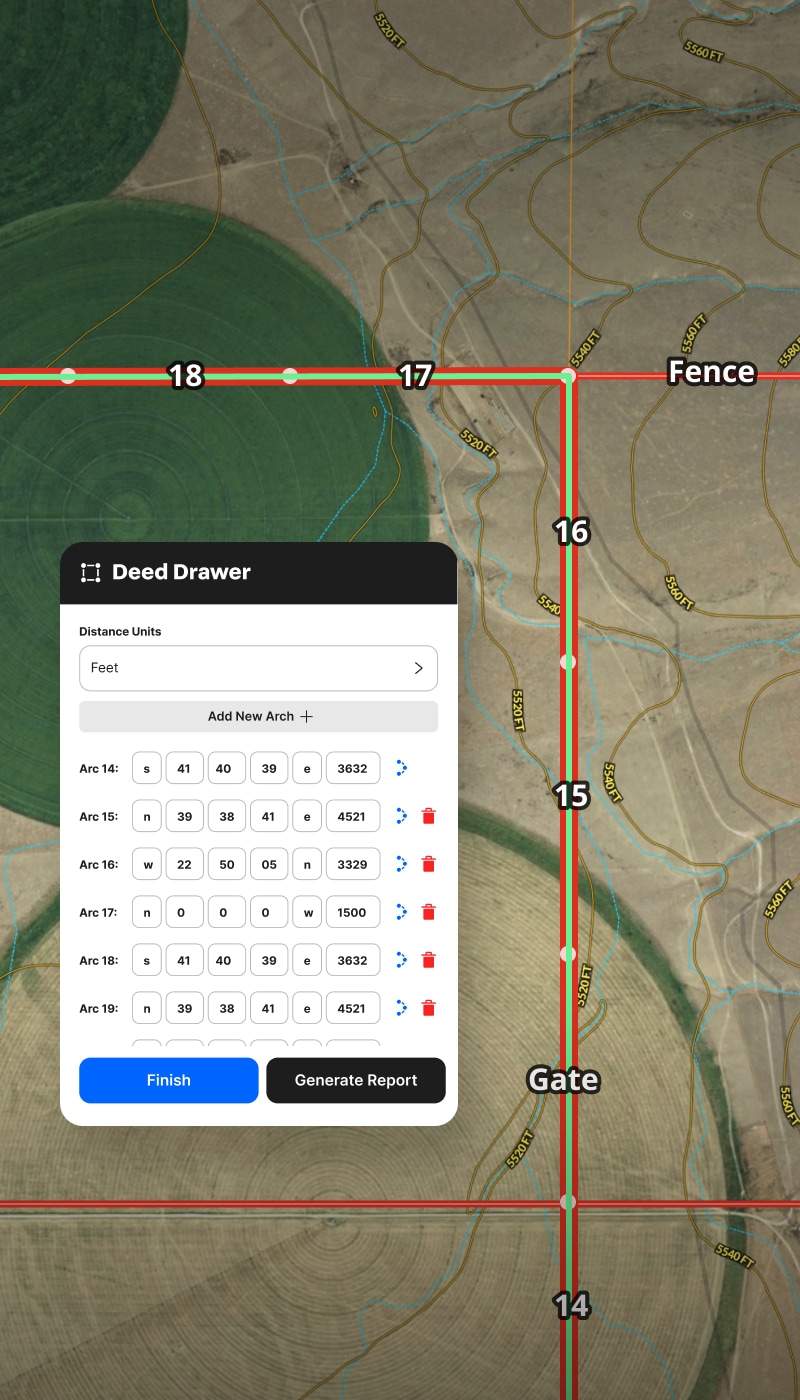Click the curve icon for Arc 15
The height and width of the screenshot is (1400, 800).
click(x=401, y=817)
